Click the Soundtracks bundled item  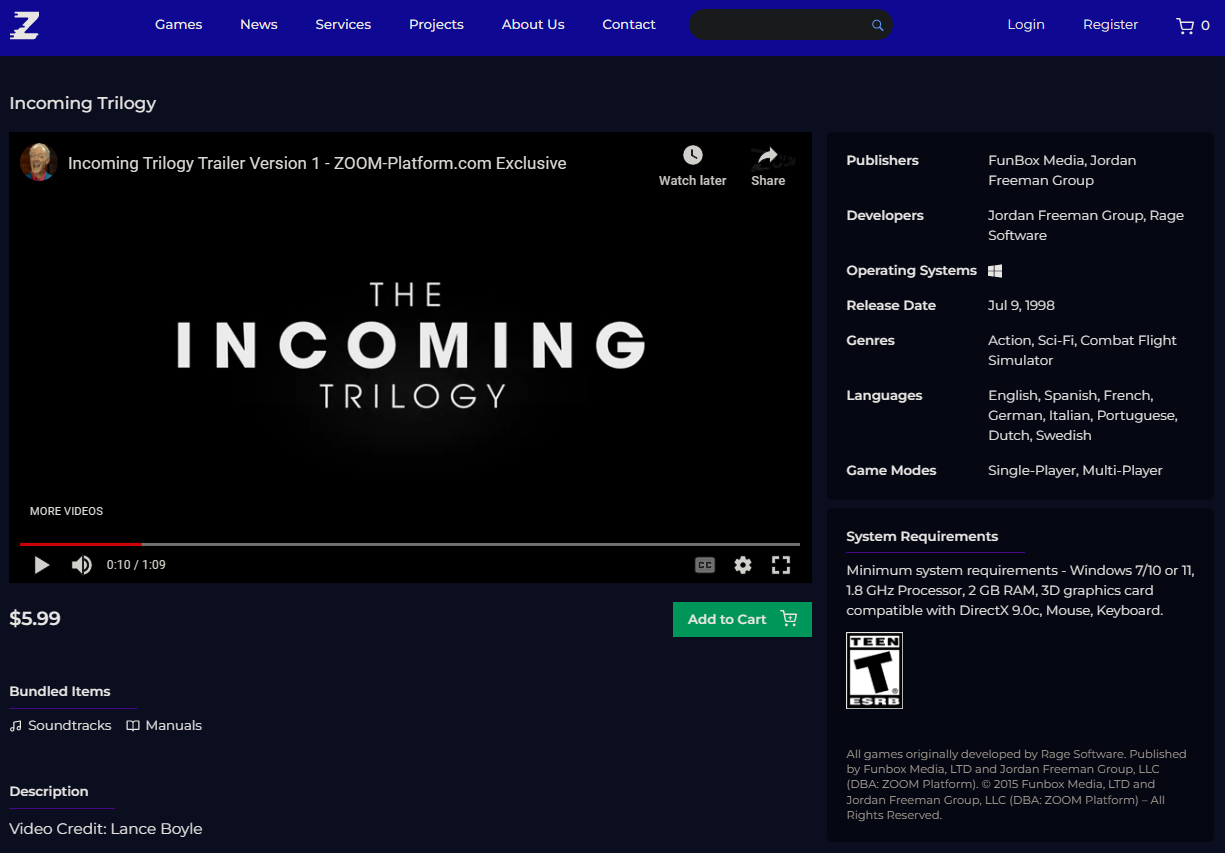[60, 726]
